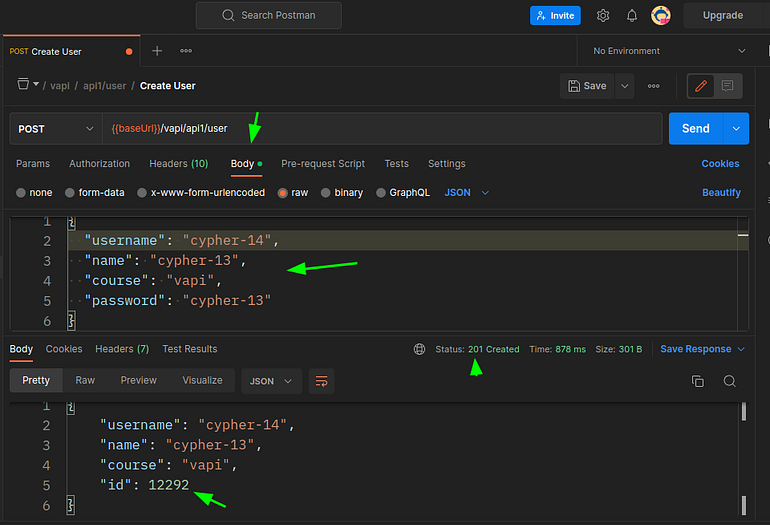Click the 201 Created status text
The image size is (770, 525).
pyautogui.click(x=493, y=349)
